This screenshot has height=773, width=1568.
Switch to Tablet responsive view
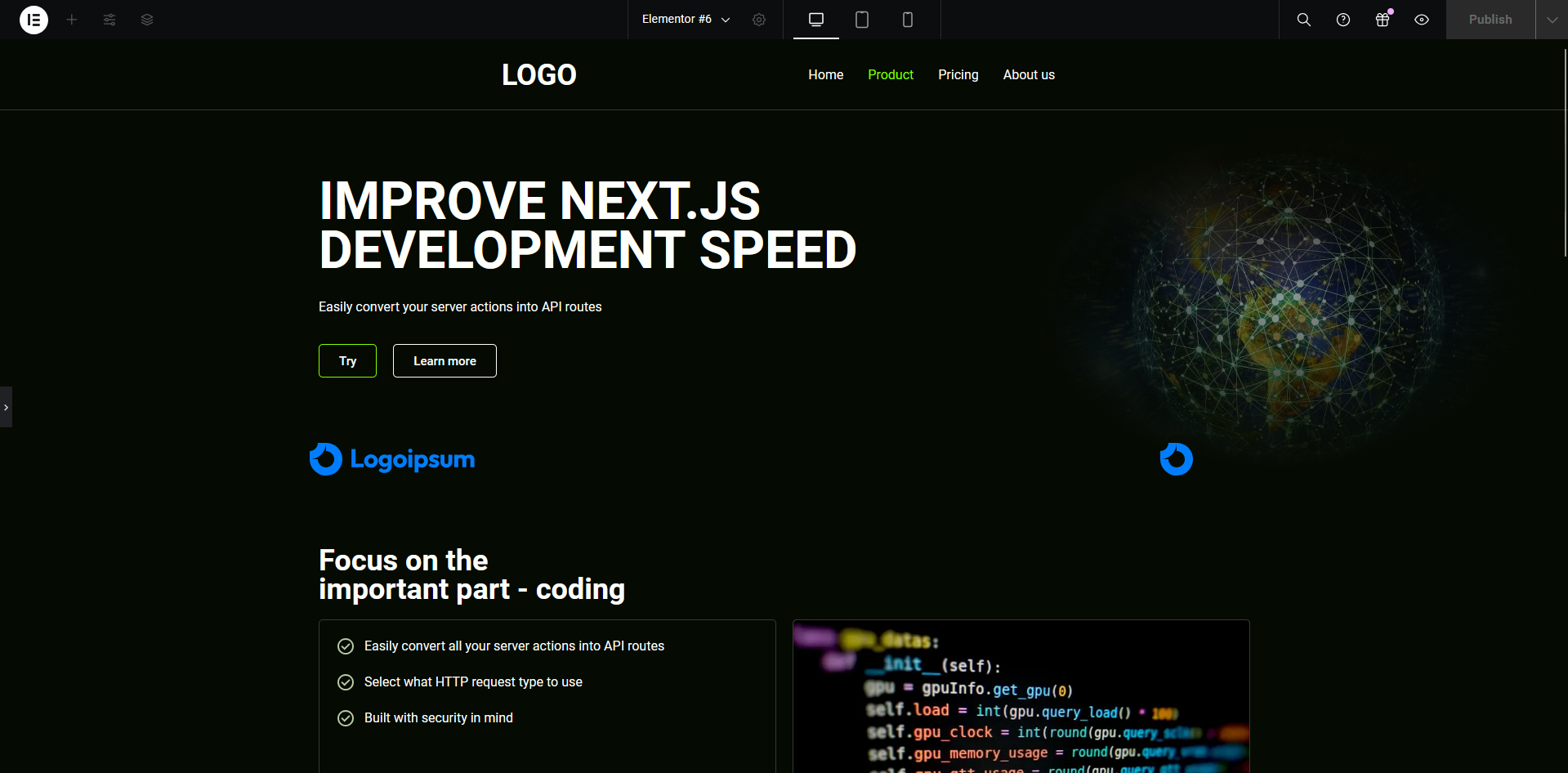[x=862, y=20]
